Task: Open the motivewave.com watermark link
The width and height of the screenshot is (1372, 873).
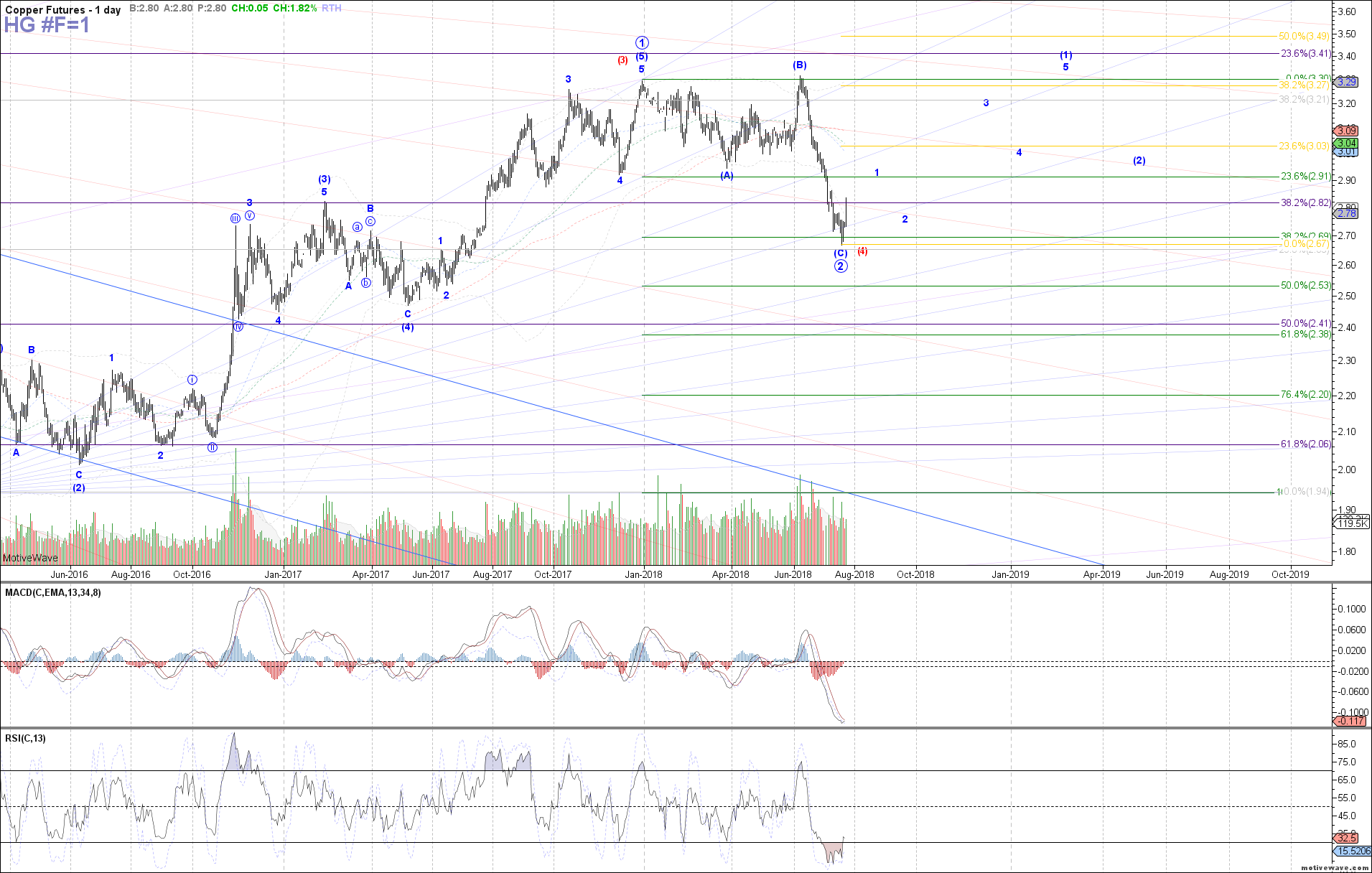Action: 1335,867
